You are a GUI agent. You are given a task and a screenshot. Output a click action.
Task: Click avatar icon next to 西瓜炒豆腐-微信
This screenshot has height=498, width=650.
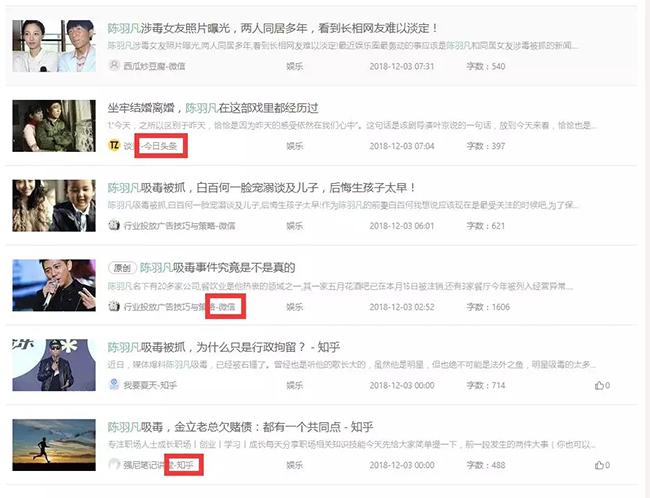tap(114, 65)
